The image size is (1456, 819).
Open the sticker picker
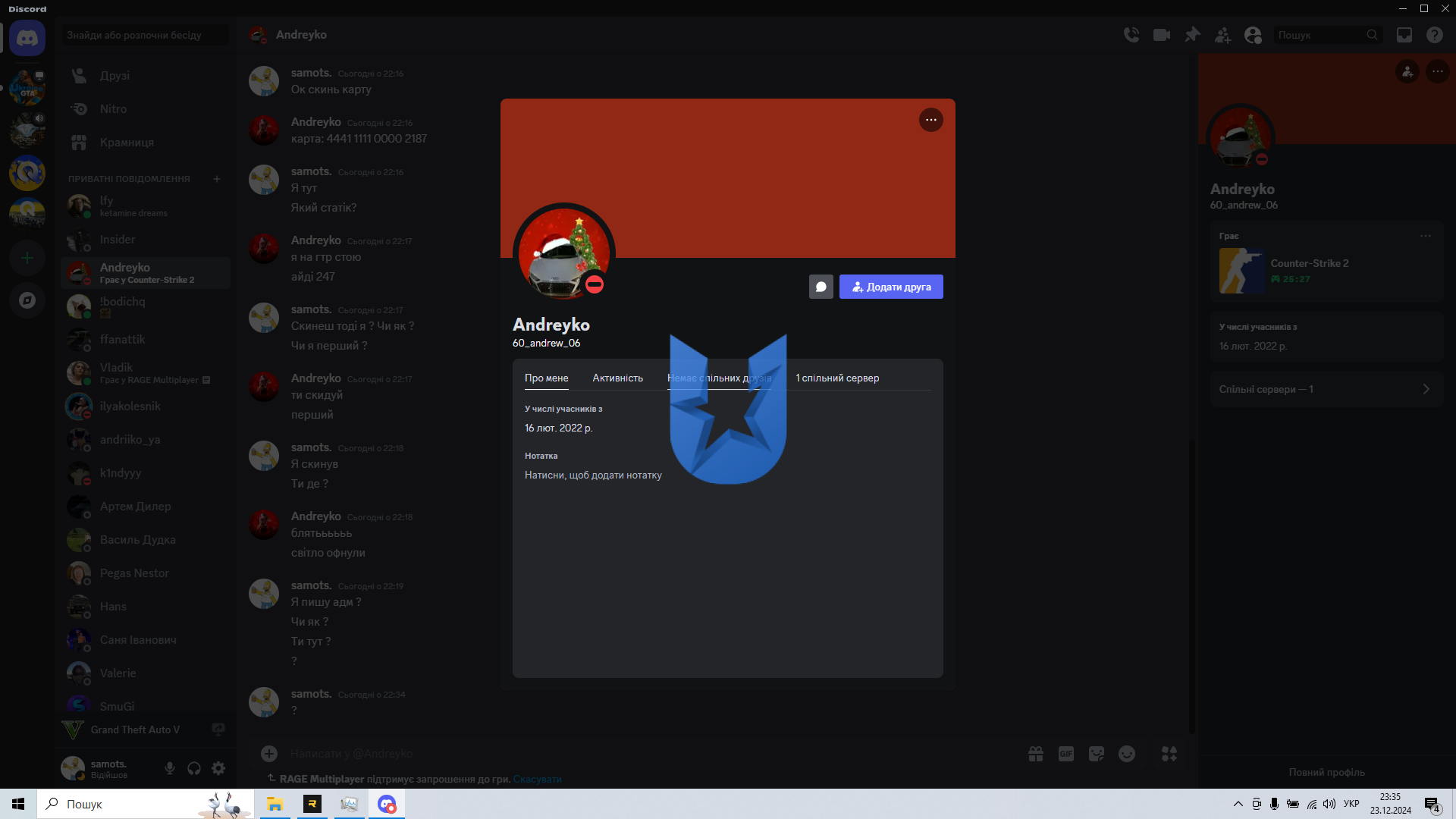pos(1097,754)
